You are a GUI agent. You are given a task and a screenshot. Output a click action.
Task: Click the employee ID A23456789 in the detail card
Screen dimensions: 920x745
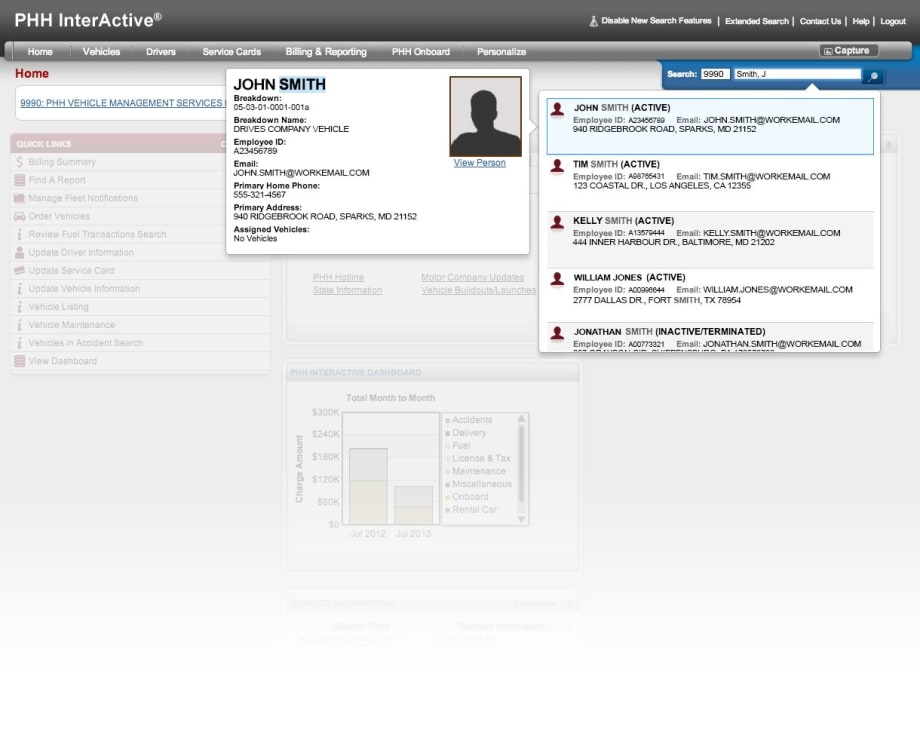(255, 151)
